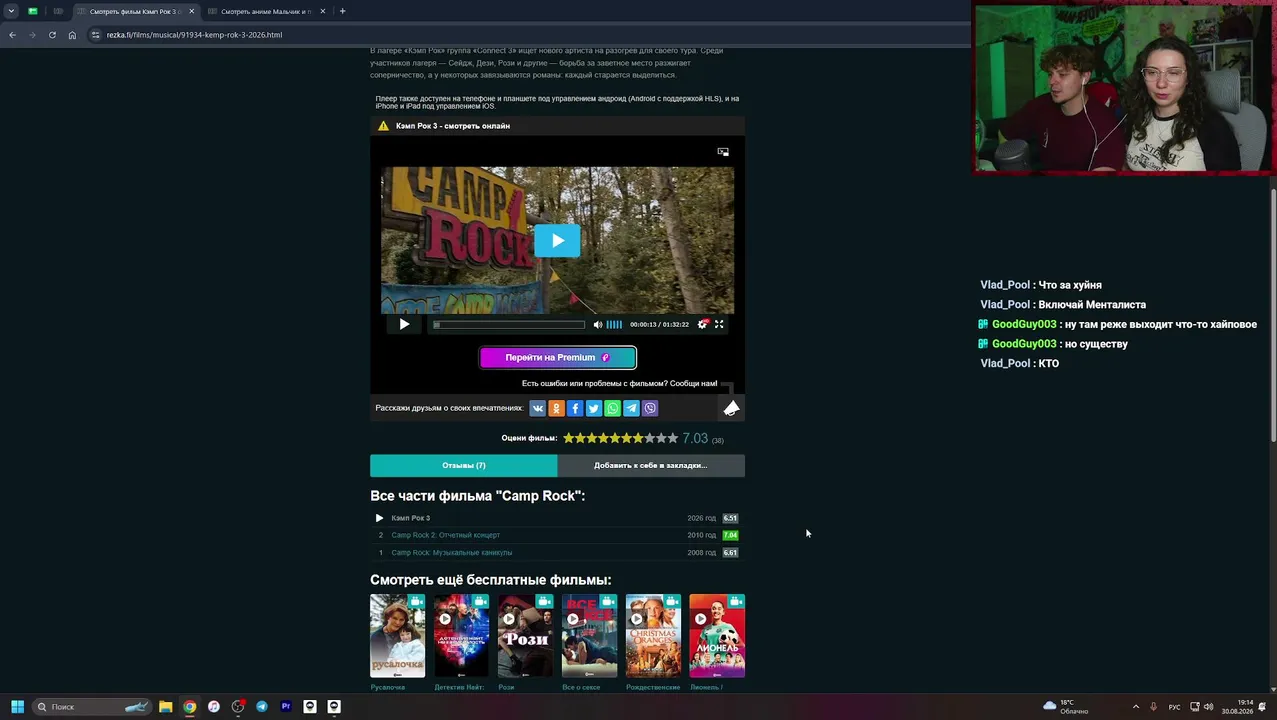
Task: Adjust the blue volume bars in player
Action: tap(614, 324)
